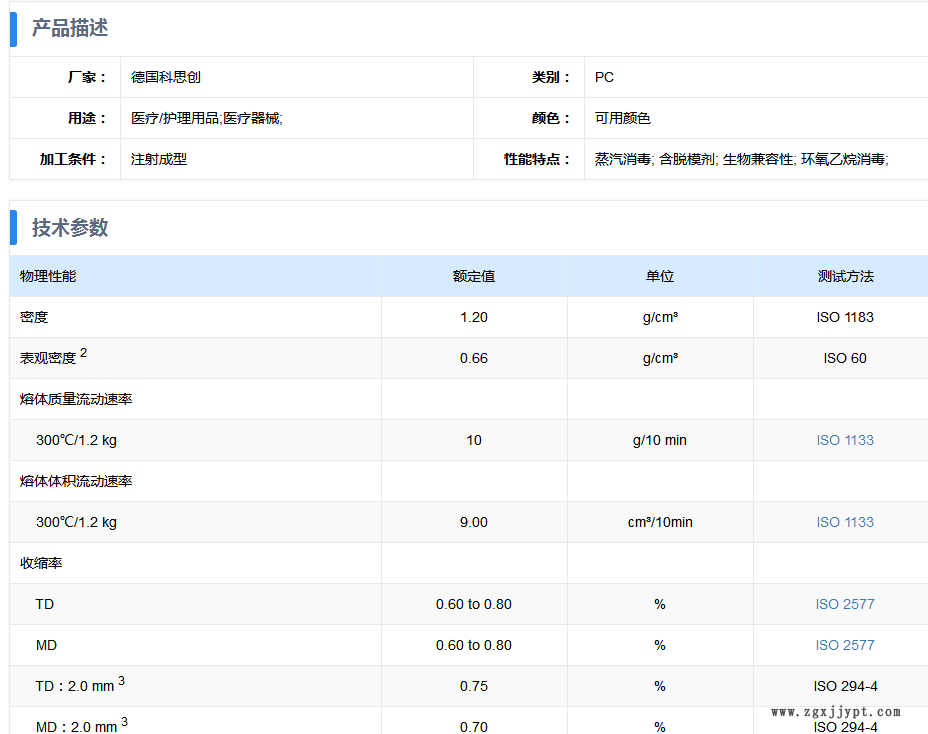The image size is (928, 734).
Task: Select the 单位 column header
Action: [x=659, y=276]
